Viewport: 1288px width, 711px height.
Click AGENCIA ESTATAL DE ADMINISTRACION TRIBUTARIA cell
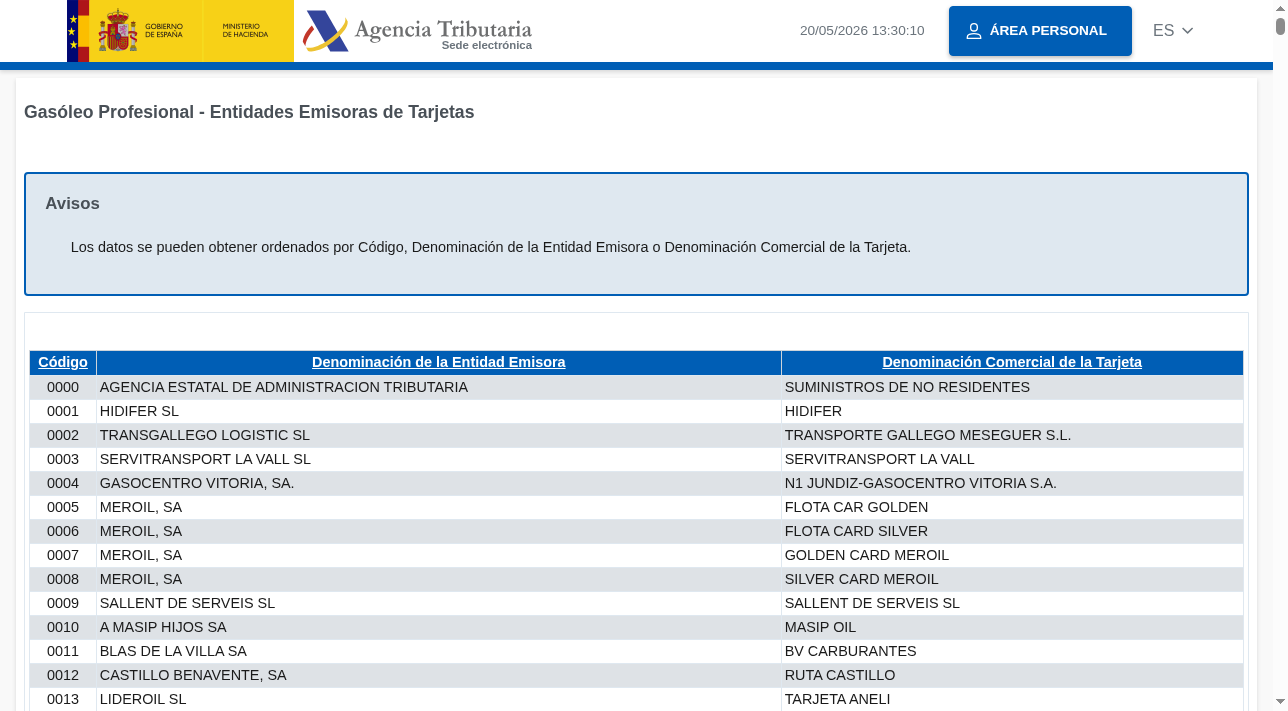439,387
